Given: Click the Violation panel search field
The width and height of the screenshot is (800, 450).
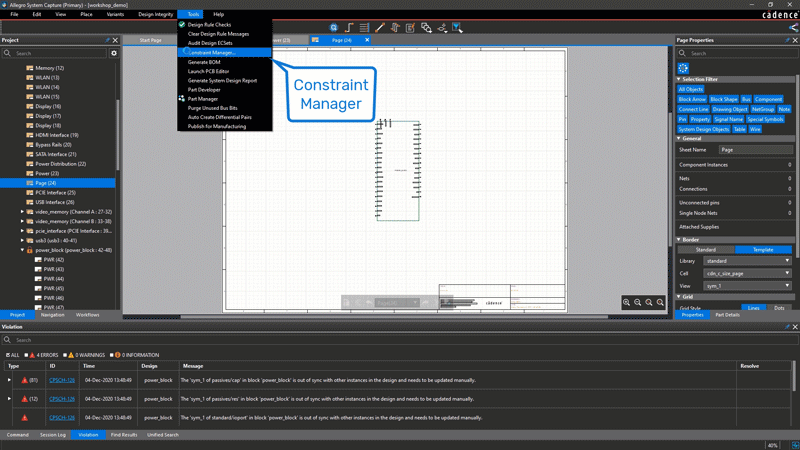Looking at the screenshot, I should (x=399, y=340).
